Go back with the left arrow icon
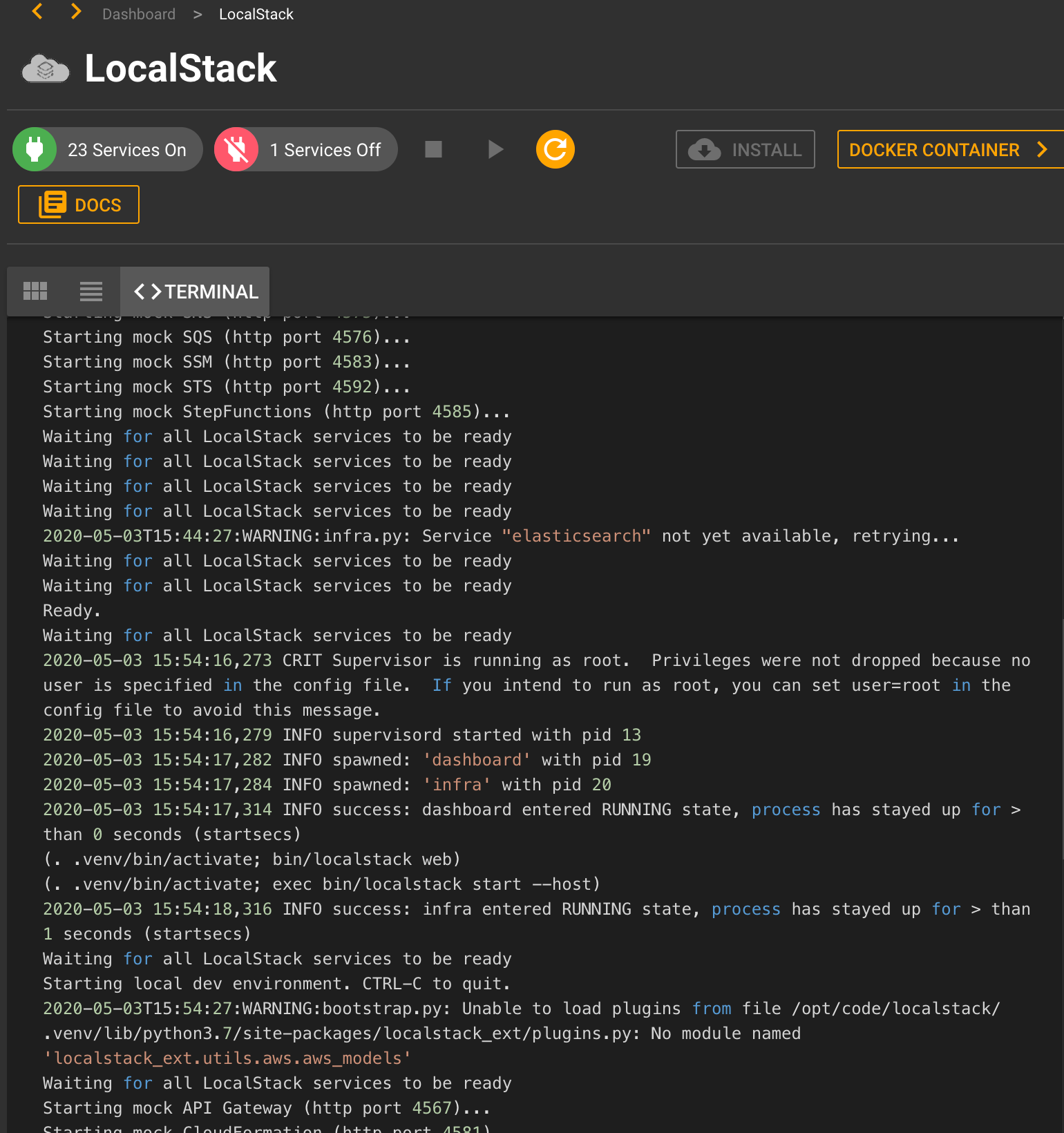 [37, 12]
